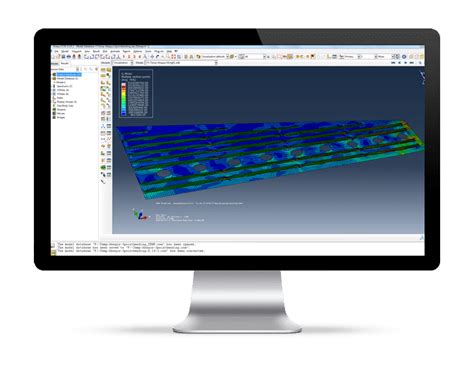Select Spectrums tree node
The image size is (474, 372).
click(64, 86)
